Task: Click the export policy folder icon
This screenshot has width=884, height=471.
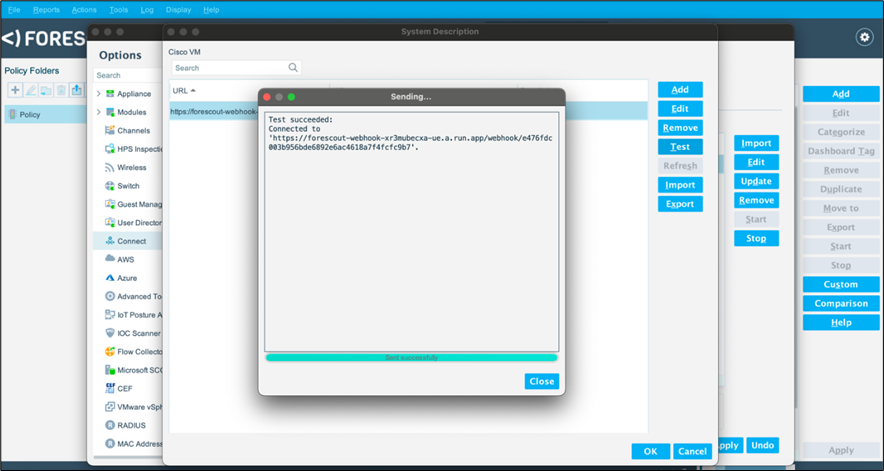Action: click(76, 90)
